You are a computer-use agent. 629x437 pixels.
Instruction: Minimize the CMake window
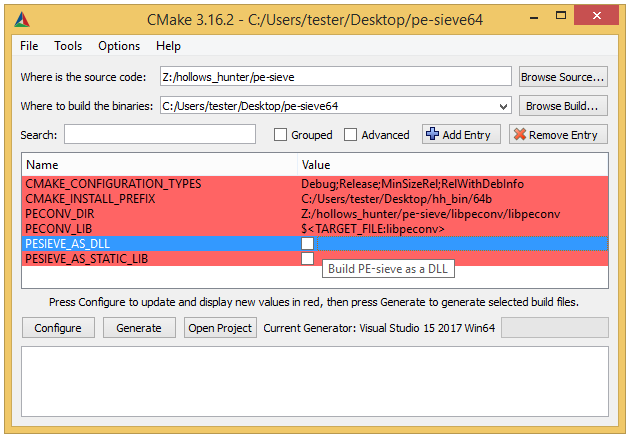534,17
